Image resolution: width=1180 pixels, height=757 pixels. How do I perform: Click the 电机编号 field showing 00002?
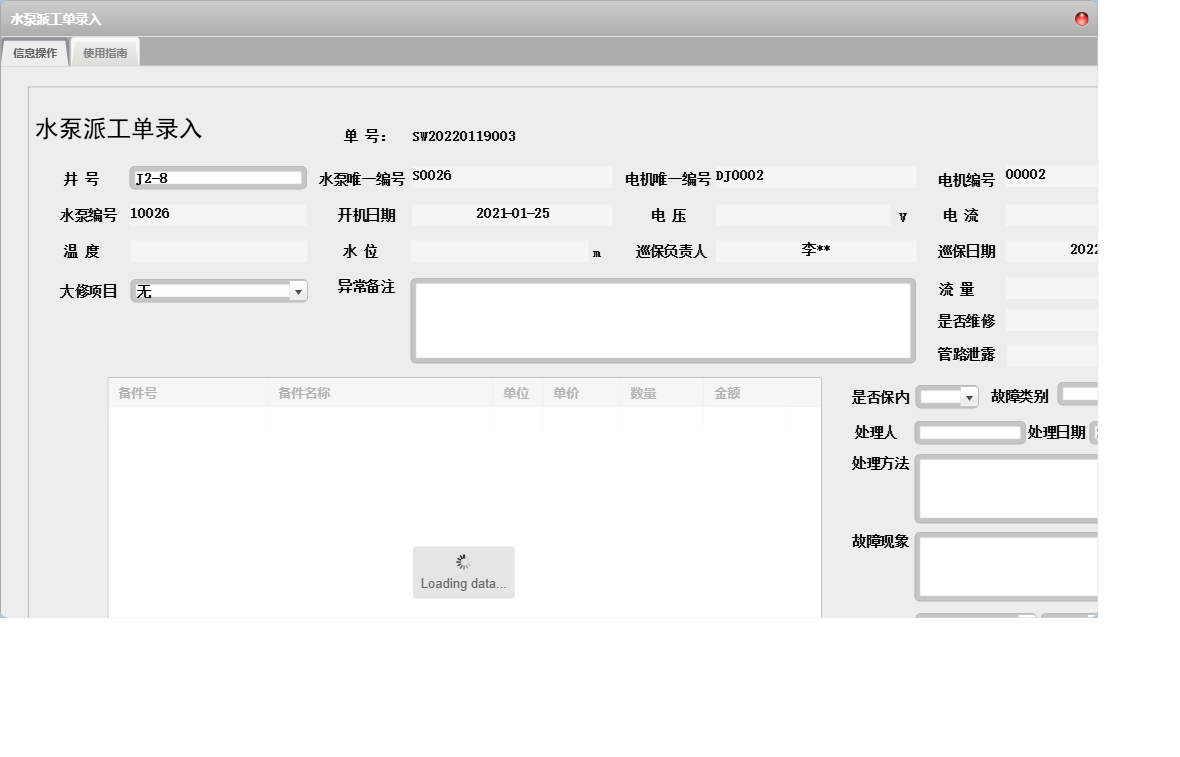[x=1051, y=175]
